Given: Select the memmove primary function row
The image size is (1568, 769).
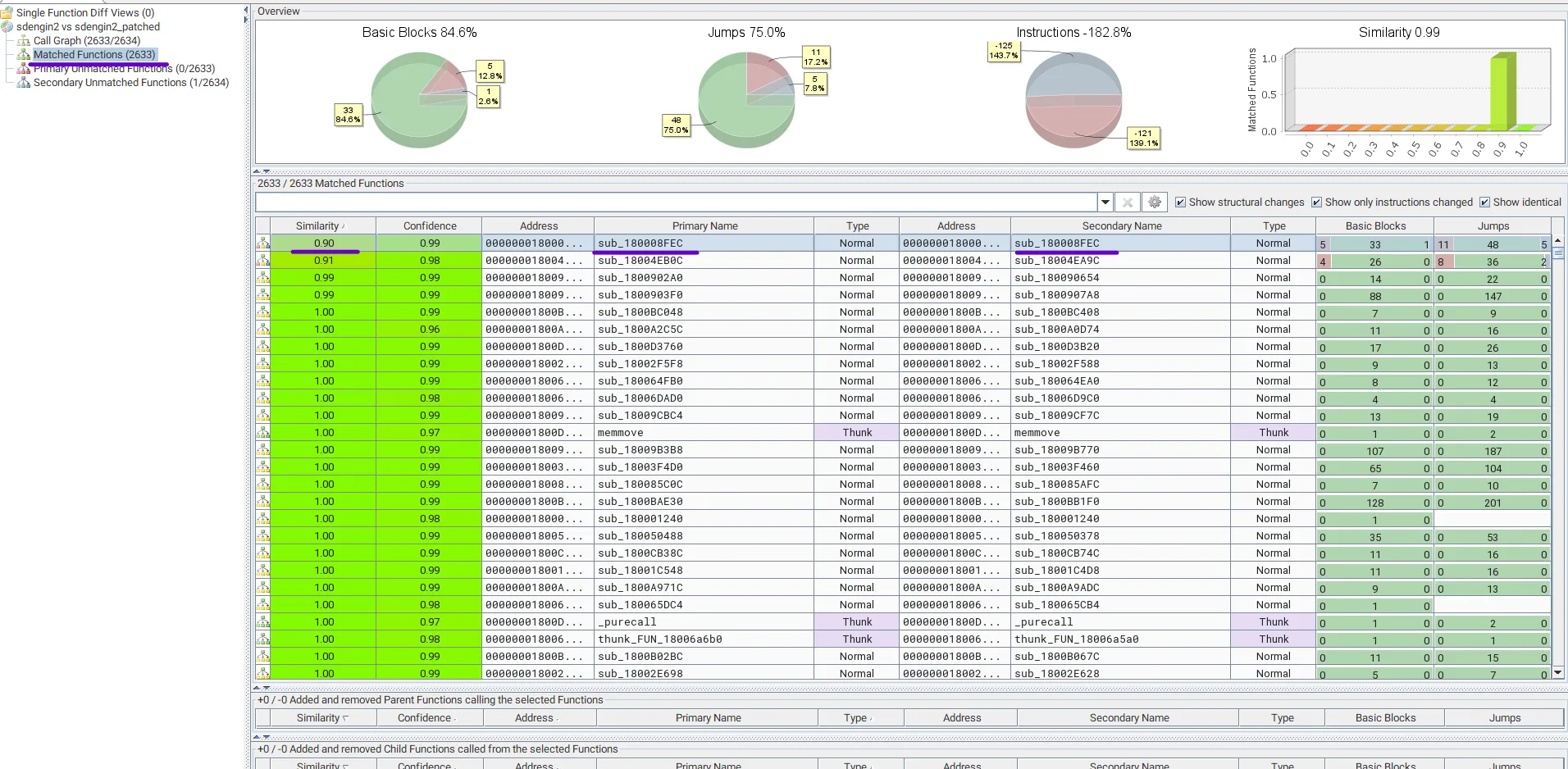Looking at the screenshot, I should (621, 433).
